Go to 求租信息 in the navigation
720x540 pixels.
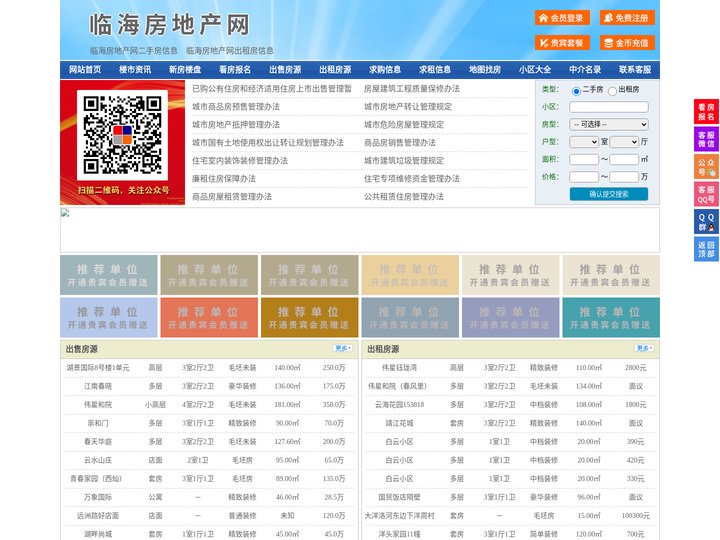pyautogui.click(x=435, y=70)
